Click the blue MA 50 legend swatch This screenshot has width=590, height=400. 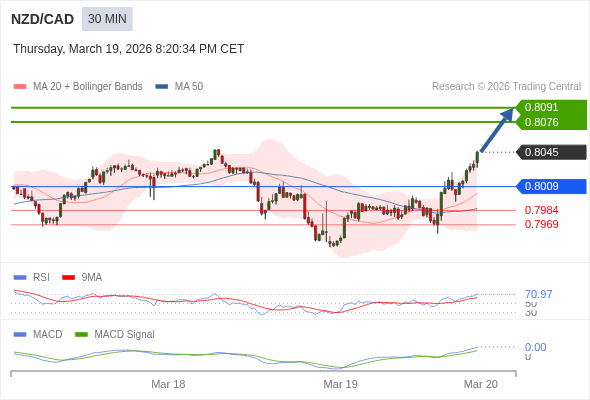pyautogui.click(x=162, y=87)
